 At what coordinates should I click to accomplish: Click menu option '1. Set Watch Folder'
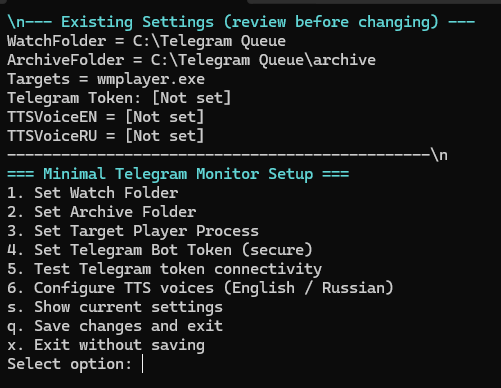[x=93, y=193]
